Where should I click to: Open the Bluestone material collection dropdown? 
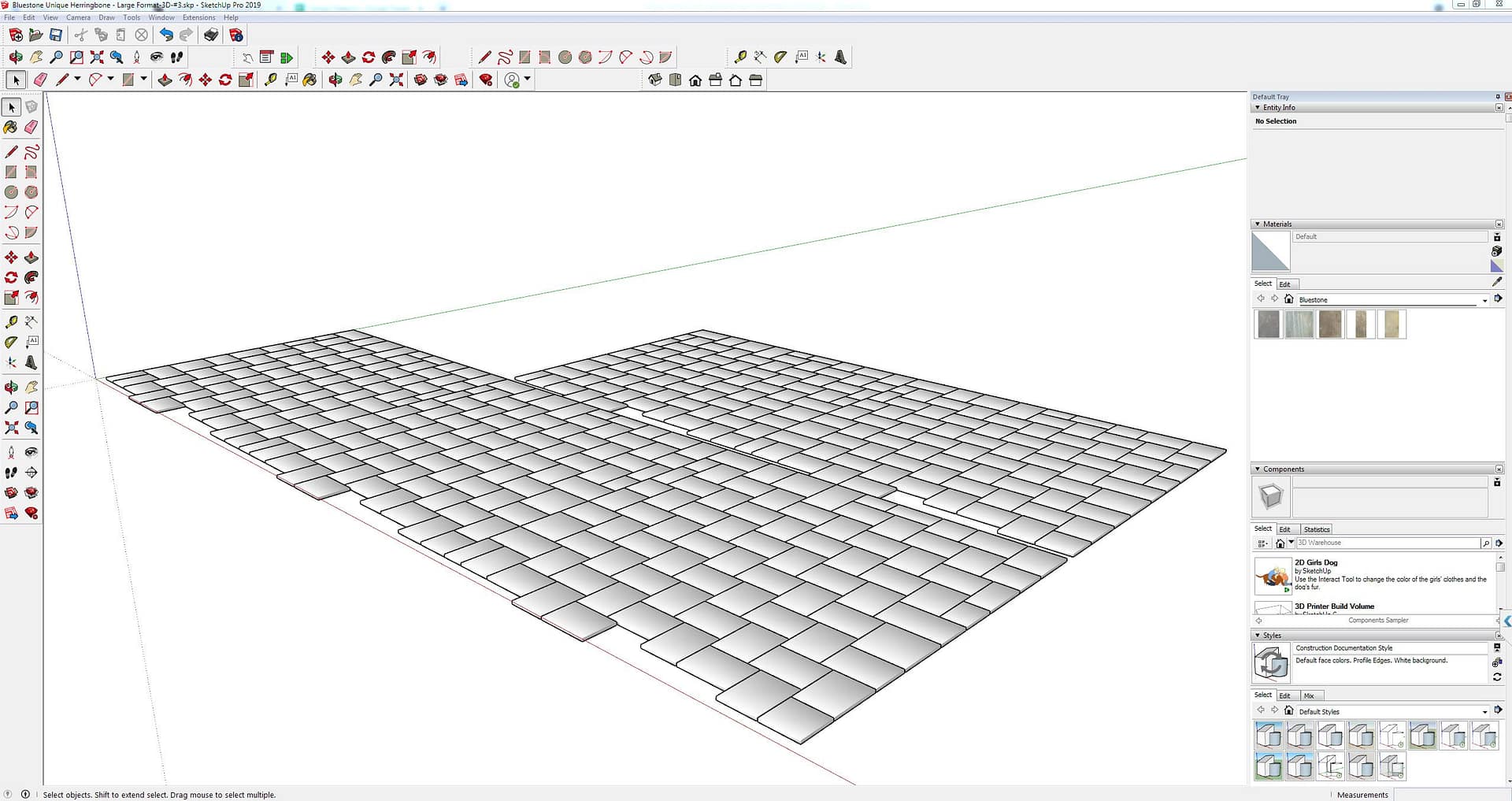pos(1484,300)
